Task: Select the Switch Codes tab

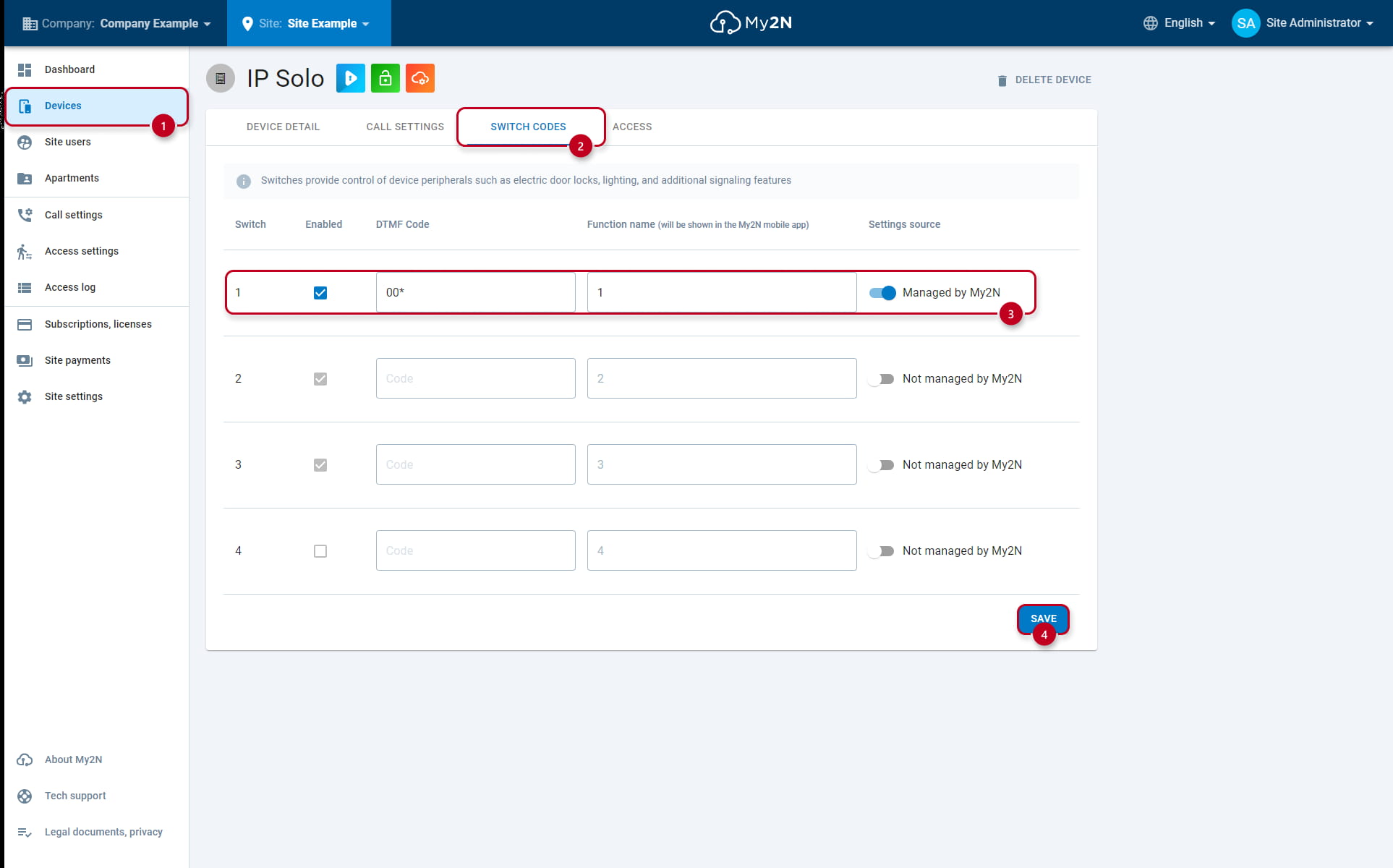Action: [x=528, y=127]
